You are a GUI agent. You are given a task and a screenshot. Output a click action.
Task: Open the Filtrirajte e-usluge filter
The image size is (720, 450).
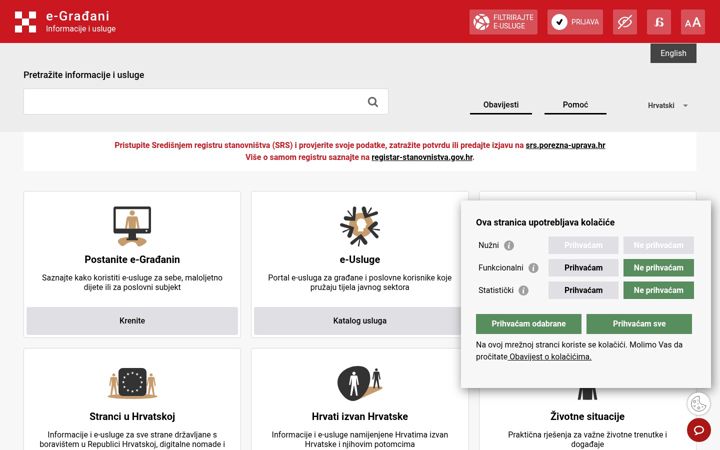click(503, 22)
